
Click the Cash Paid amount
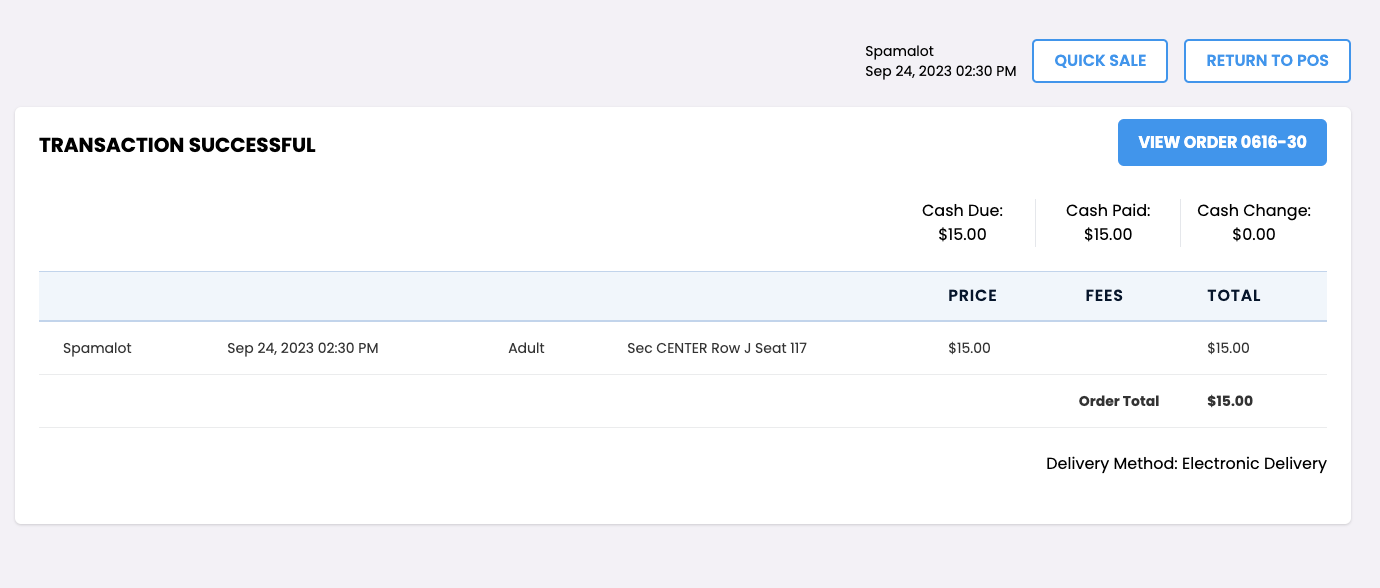[x=1108, y=235]
